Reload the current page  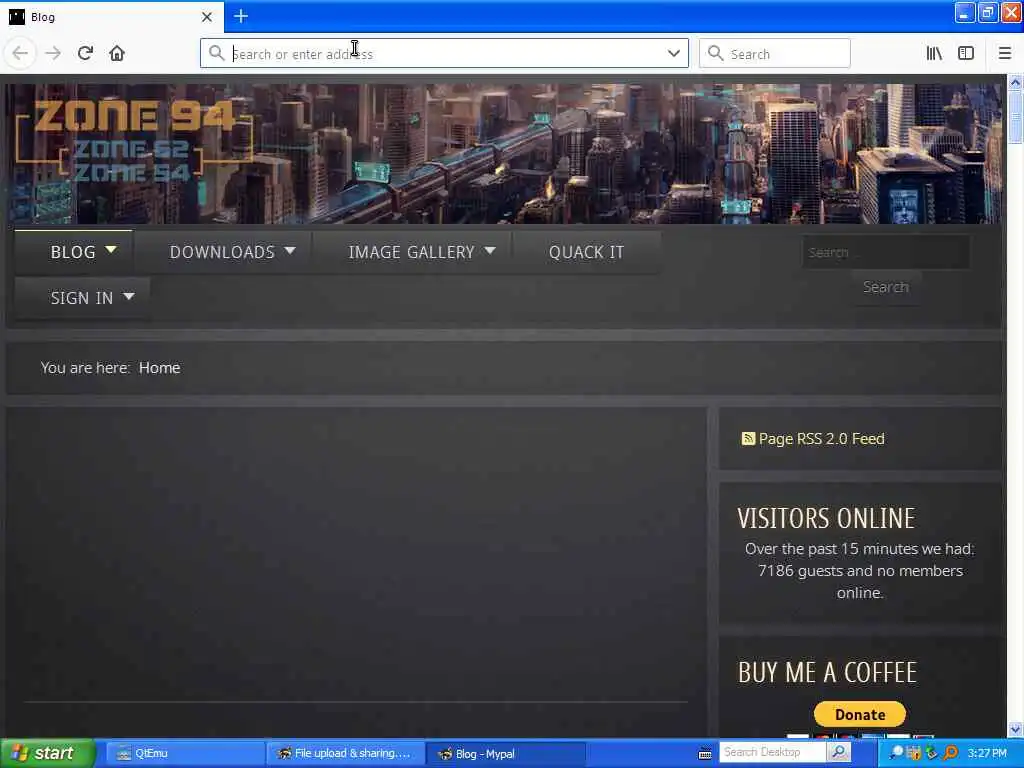pyautogui.click(x=85, y=53)
